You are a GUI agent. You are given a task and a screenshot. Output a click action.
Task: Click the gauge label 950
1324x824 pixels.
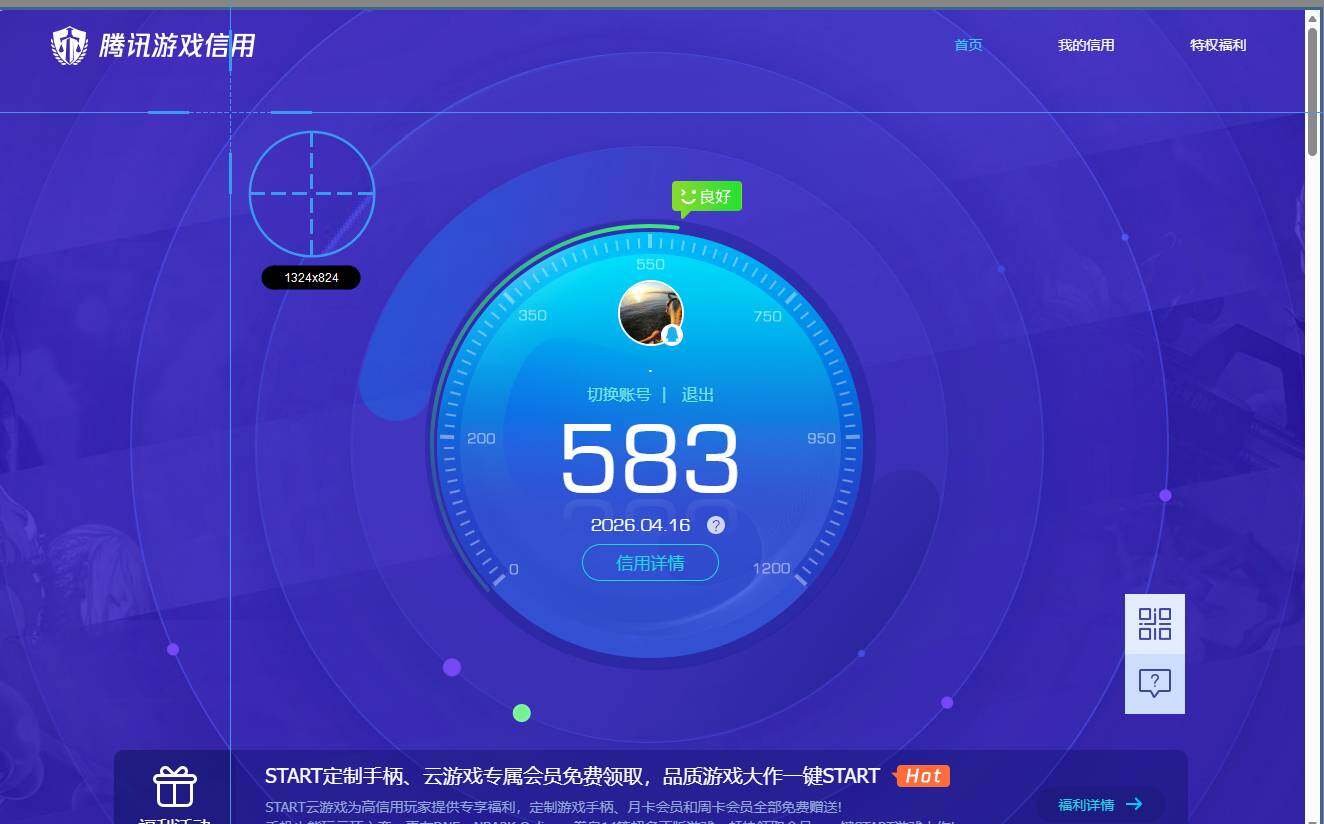(x=821, y=438)
